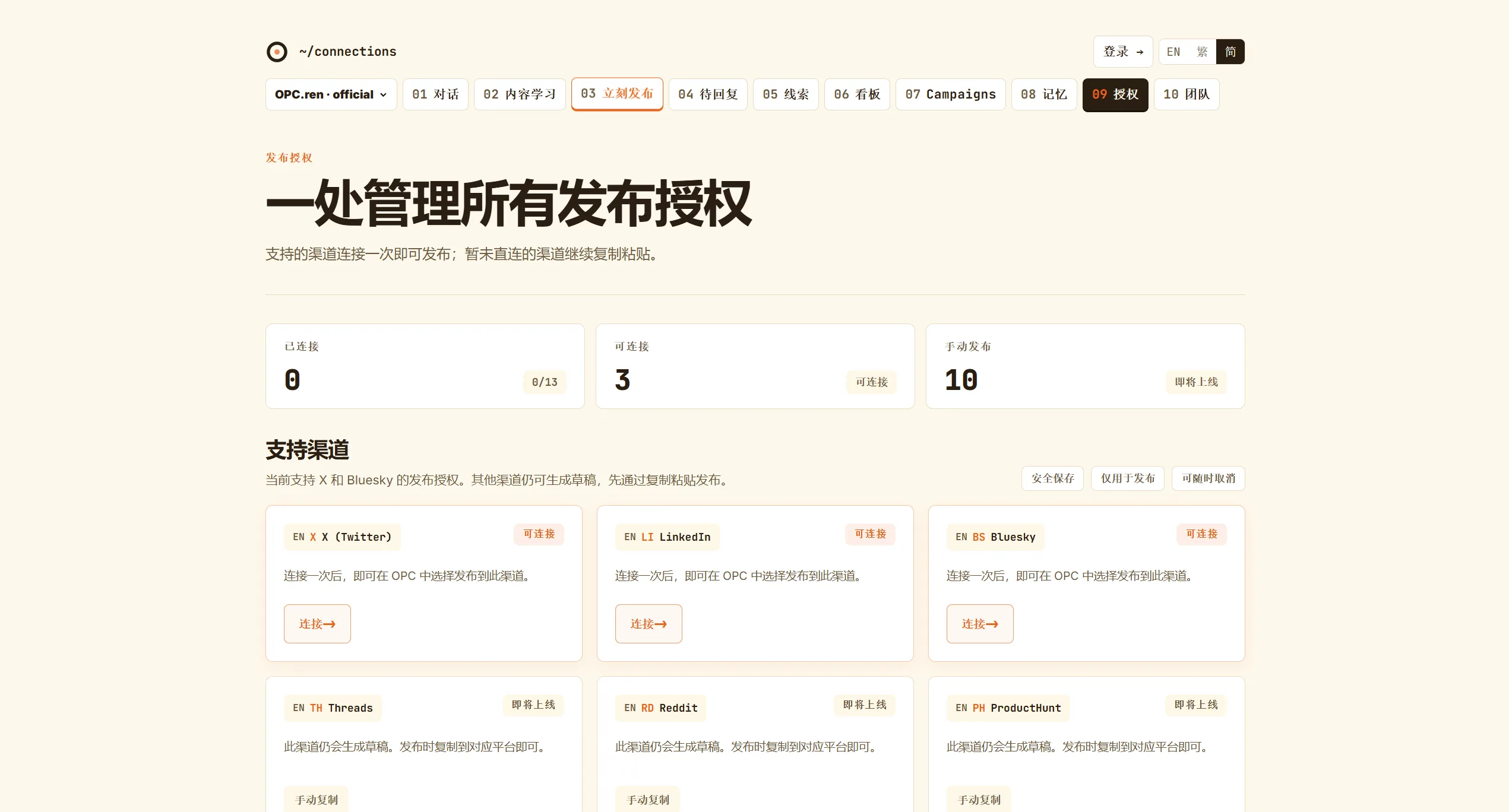Image resolution: width=1509 pixels, height=812 pixels.
Task: Click the 支持渠道 section heading
Action: click(307, 450)
